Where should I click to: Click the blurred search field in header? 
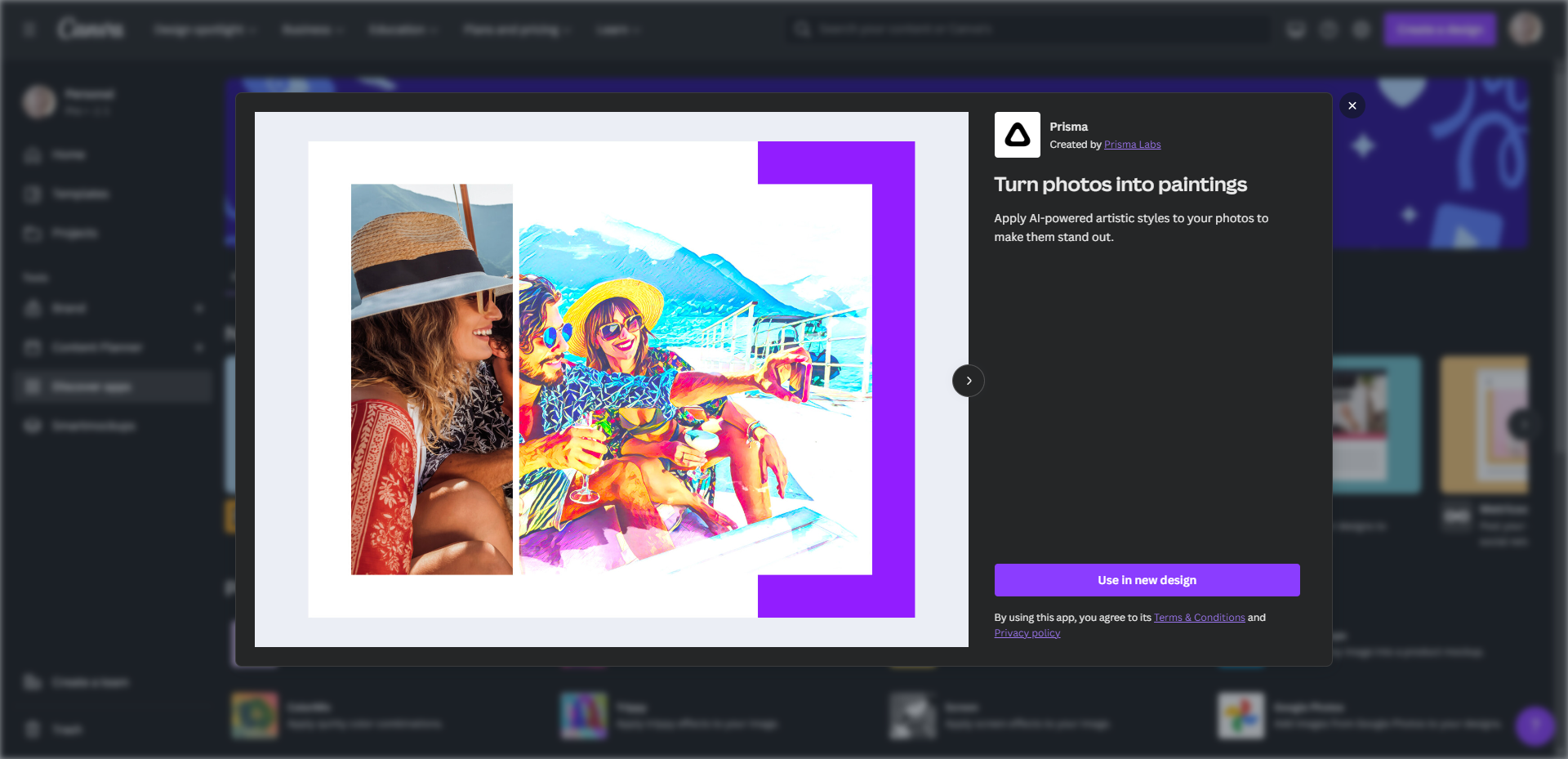(1029, 29)
